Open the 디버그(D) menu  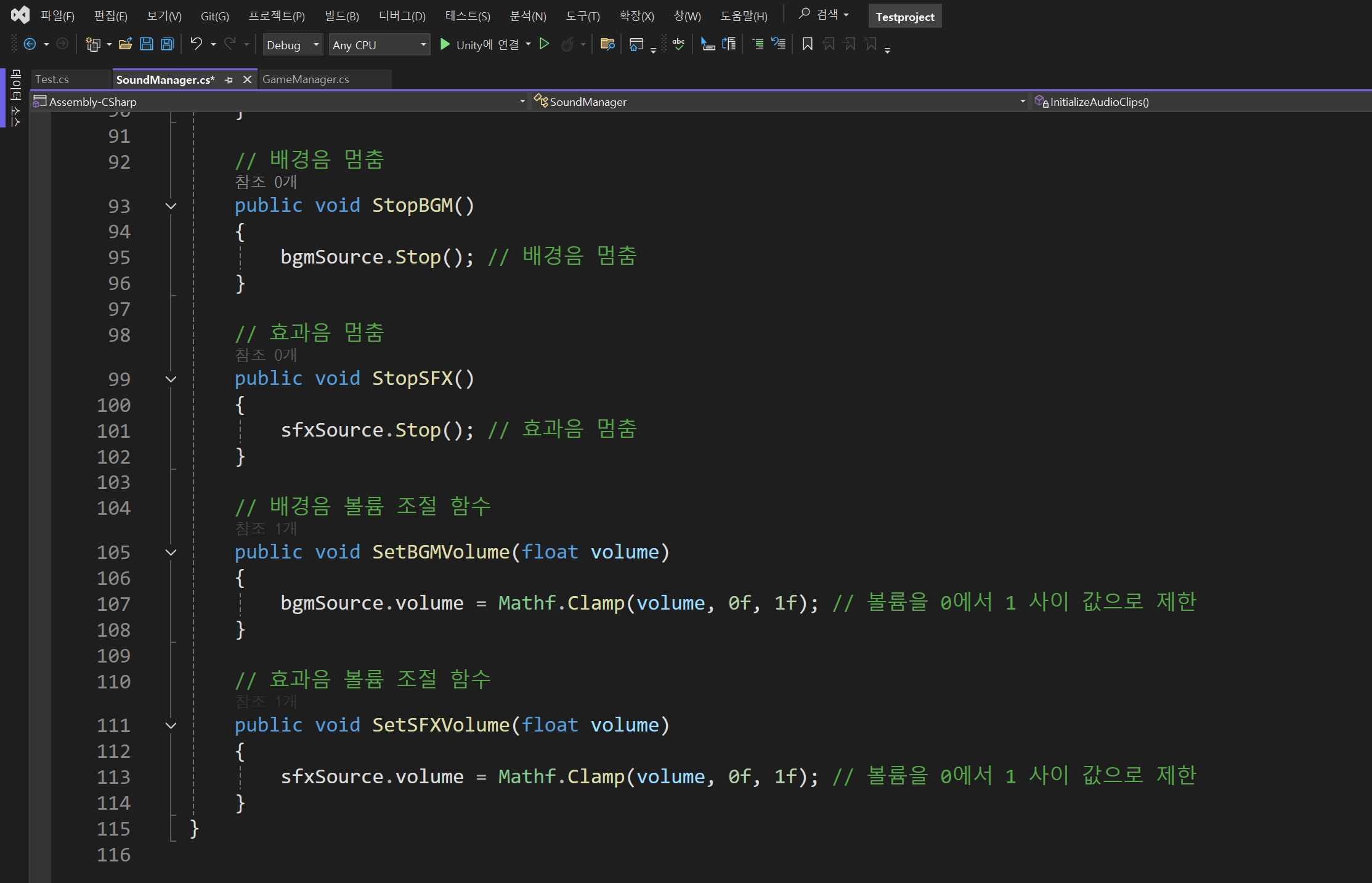pyautogui.click(x=402, y=16)
